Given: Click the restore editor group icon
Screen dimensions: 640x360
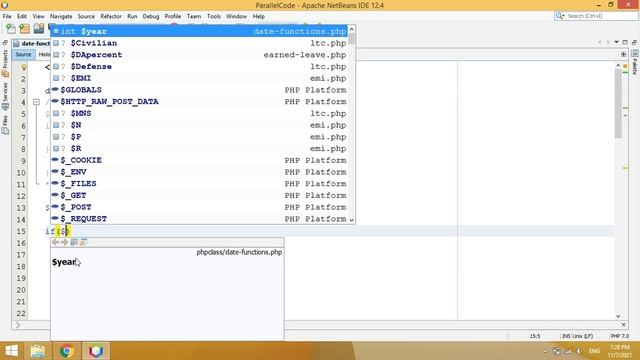Looking at the screenshot, I should point(634,42).
